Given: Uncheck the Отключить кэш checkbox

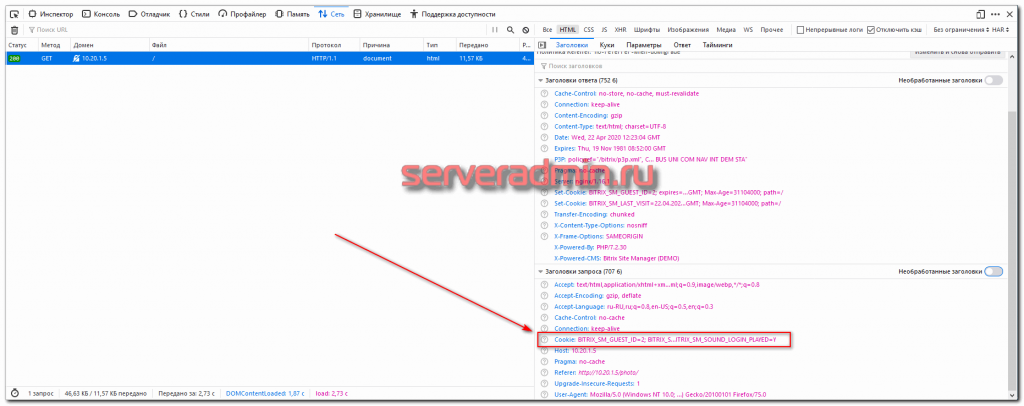Looking at the screenshot, I should point(870,30).
